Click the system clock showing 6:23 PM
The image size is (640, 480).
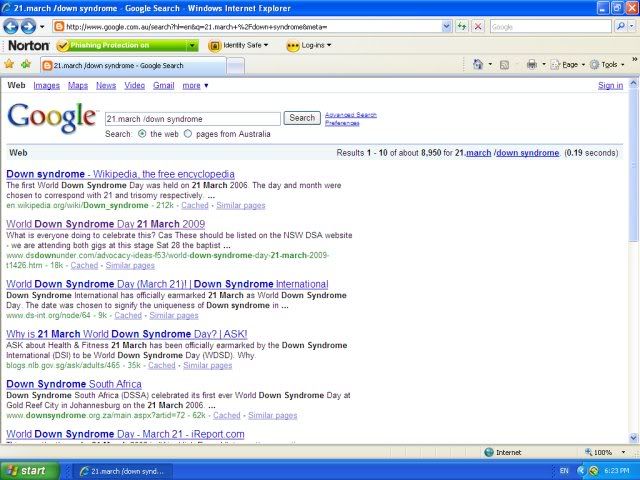tap(617, 471)
